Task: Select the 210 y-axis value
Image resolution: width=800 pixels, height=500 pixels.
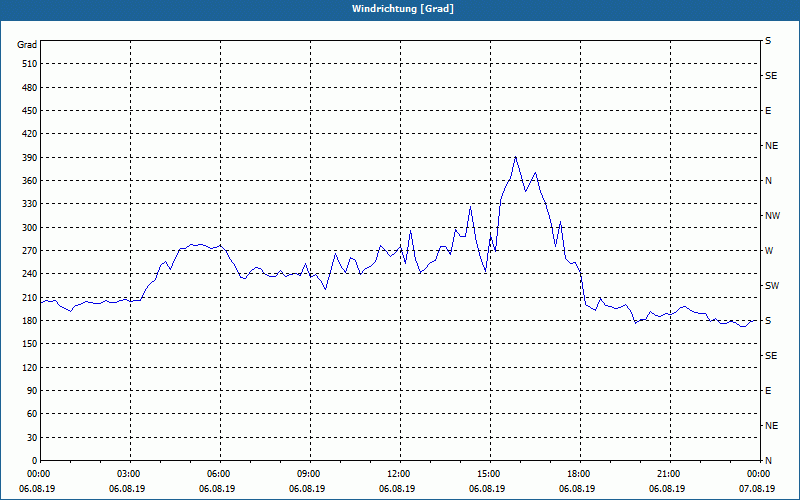Action: 29,297
